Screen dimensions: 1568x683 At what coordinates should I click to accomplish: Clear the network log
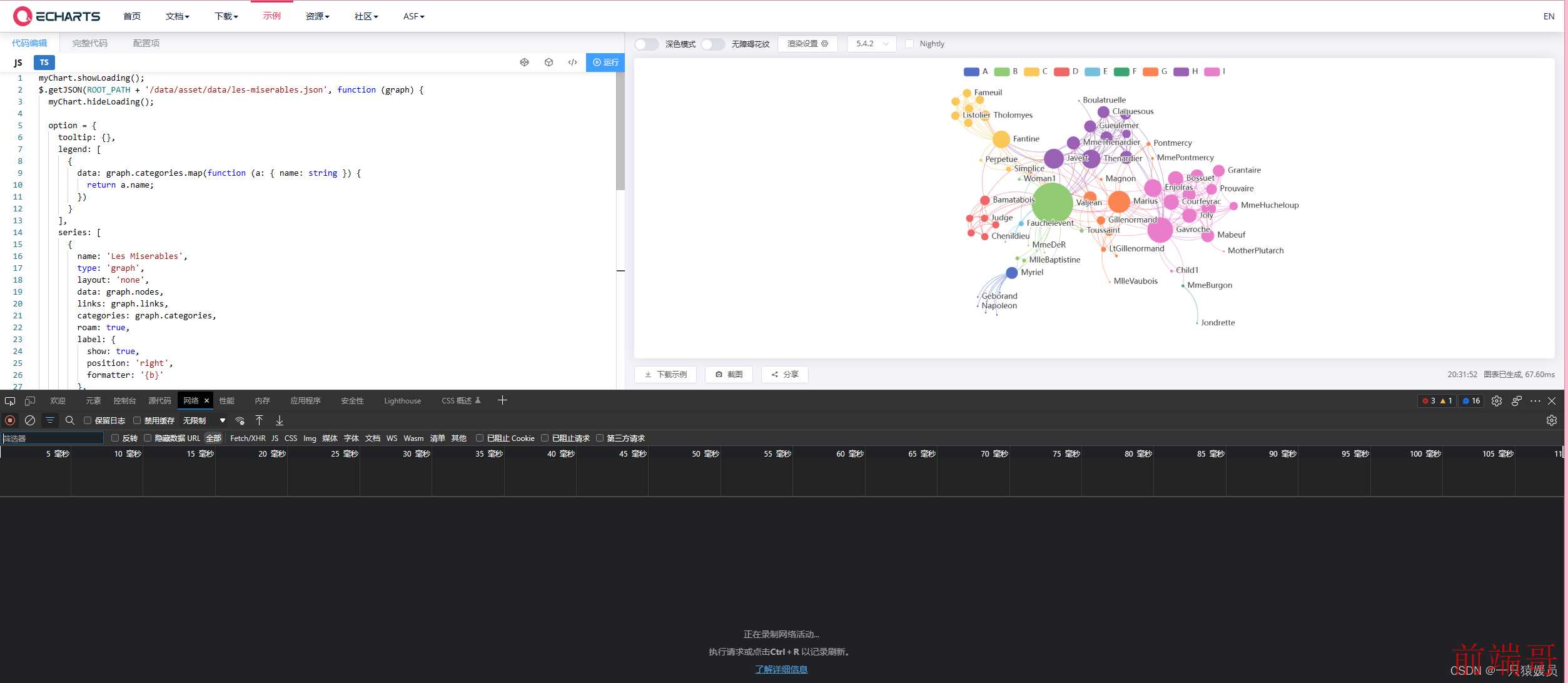(30, 420)
